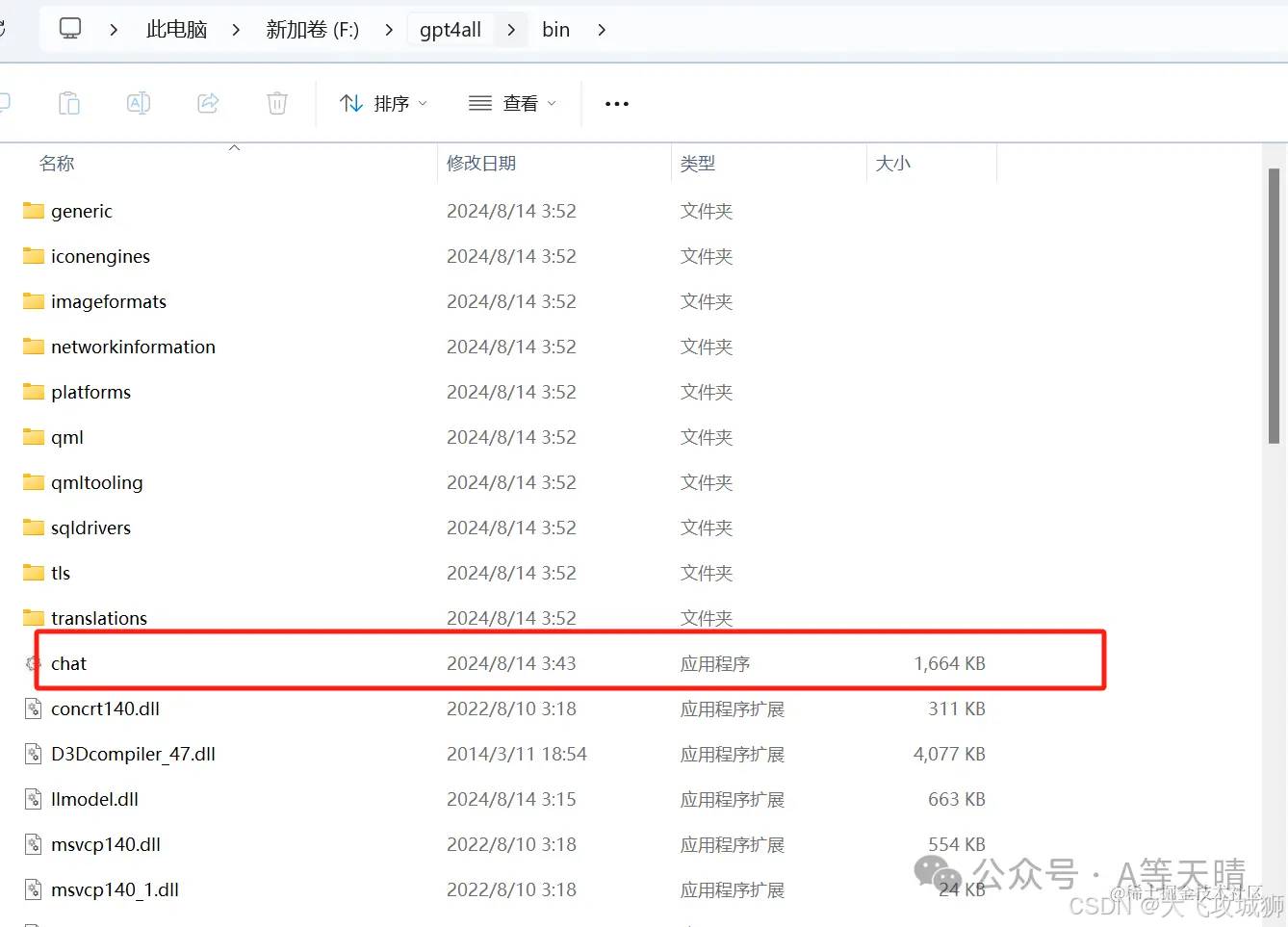Click the concrt140.dll file icon
The width and height of the screenshot is (1288, 927).
[x=34, y=708]
